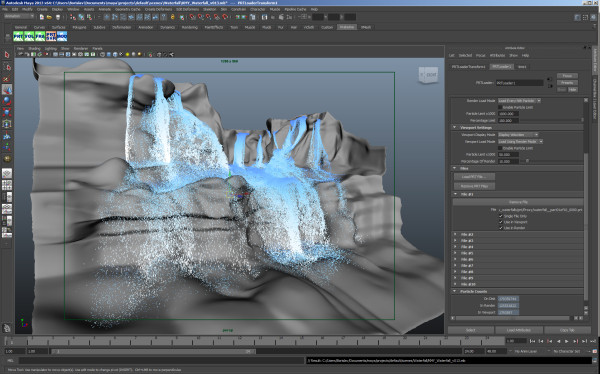Click the Remove PRT Files button

474,186
